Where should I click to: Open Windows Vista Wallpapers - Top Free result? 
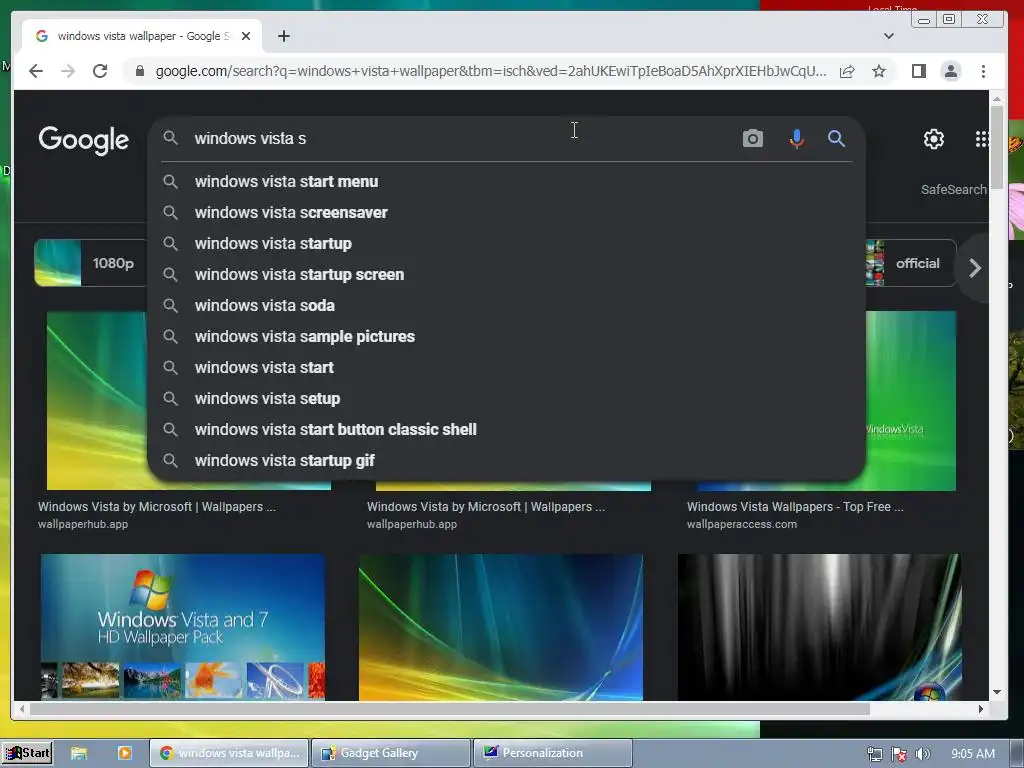pos(795,507)
